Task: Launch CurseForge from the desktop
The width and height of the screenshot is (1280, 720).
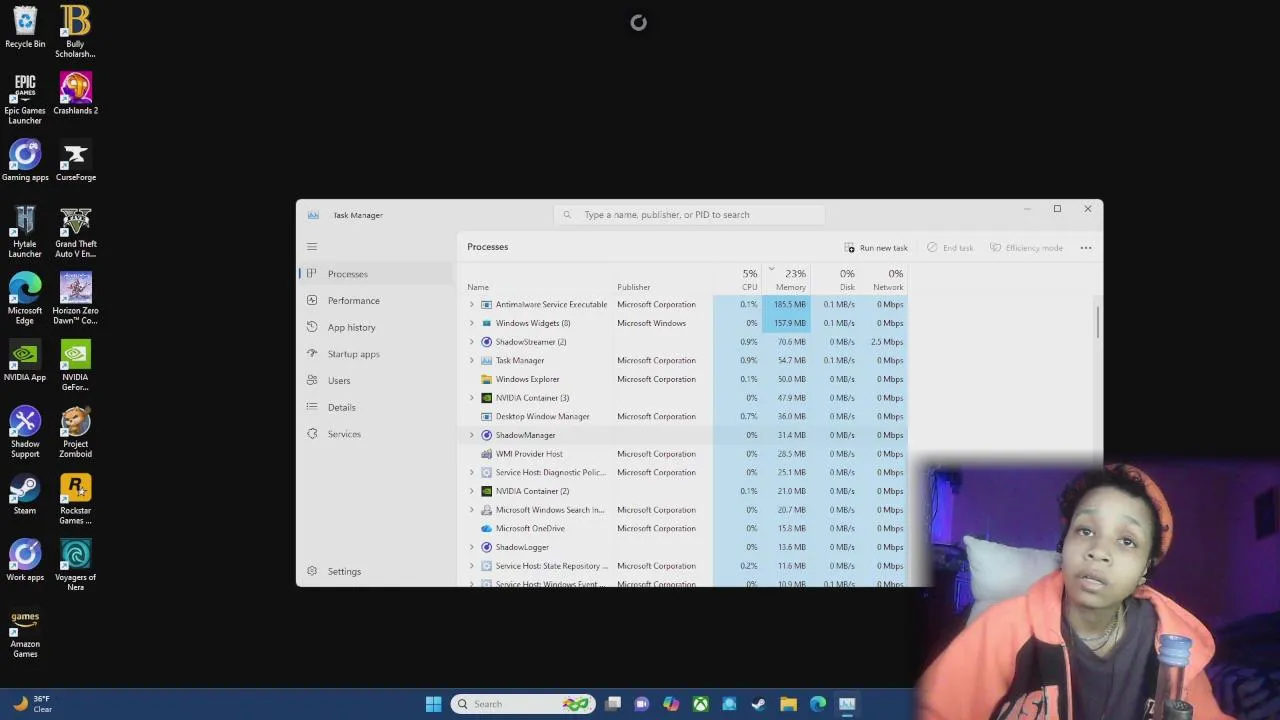Action: 75,160
